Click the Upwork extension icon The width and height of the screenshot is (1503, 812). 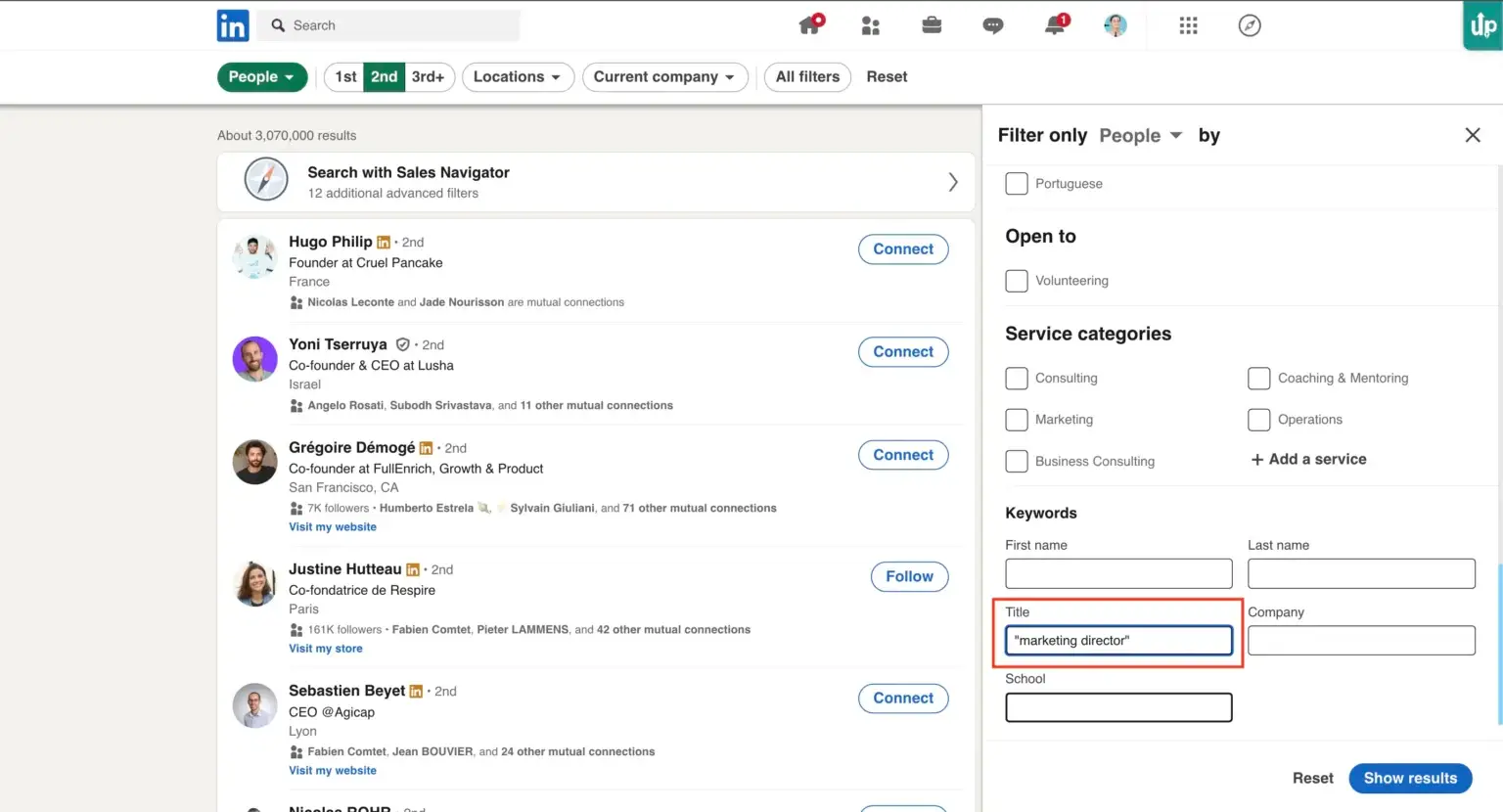pyautogui.click(x=1482, y=25)
